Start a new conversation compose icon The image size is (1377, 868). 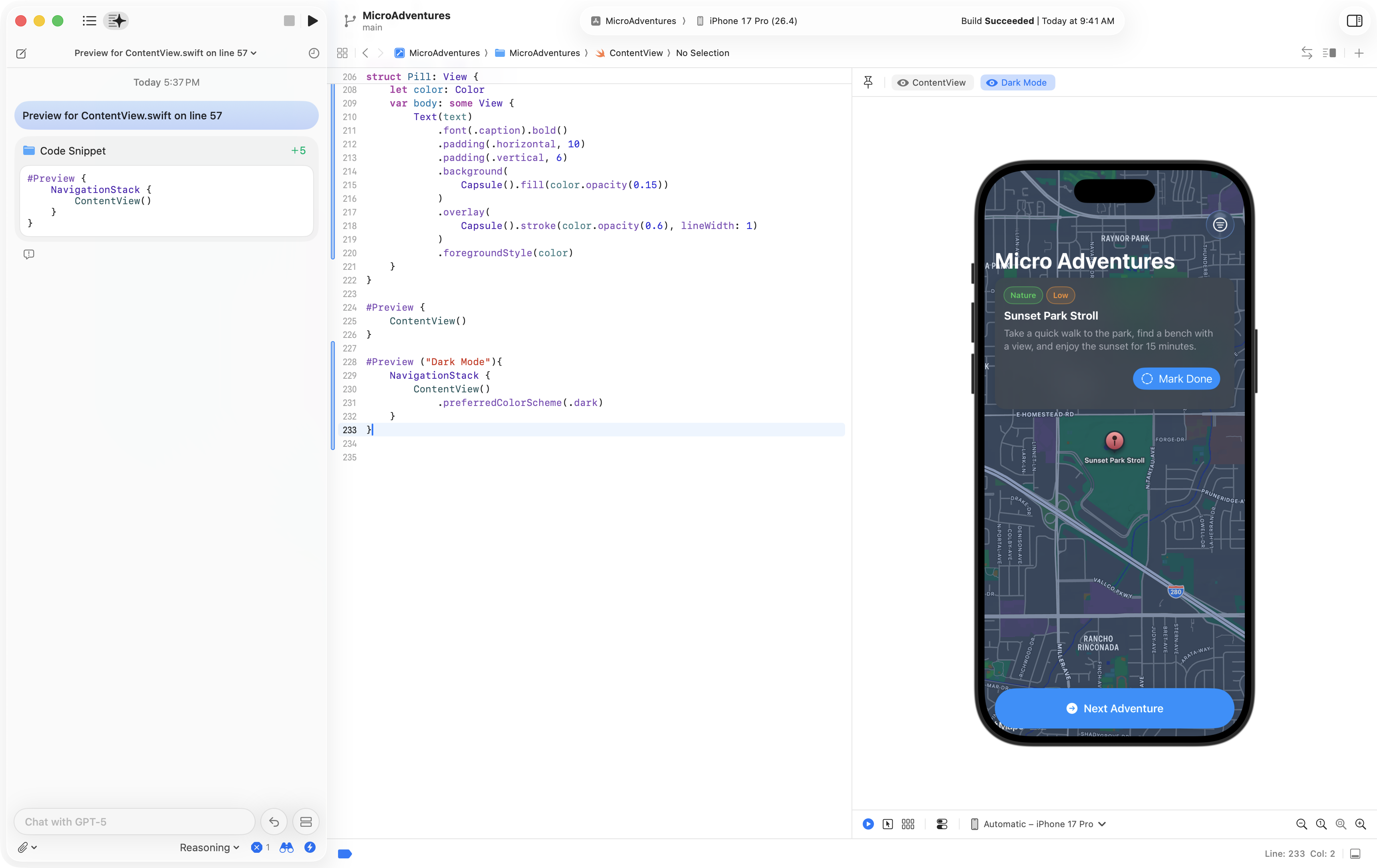tap(22, 53)
